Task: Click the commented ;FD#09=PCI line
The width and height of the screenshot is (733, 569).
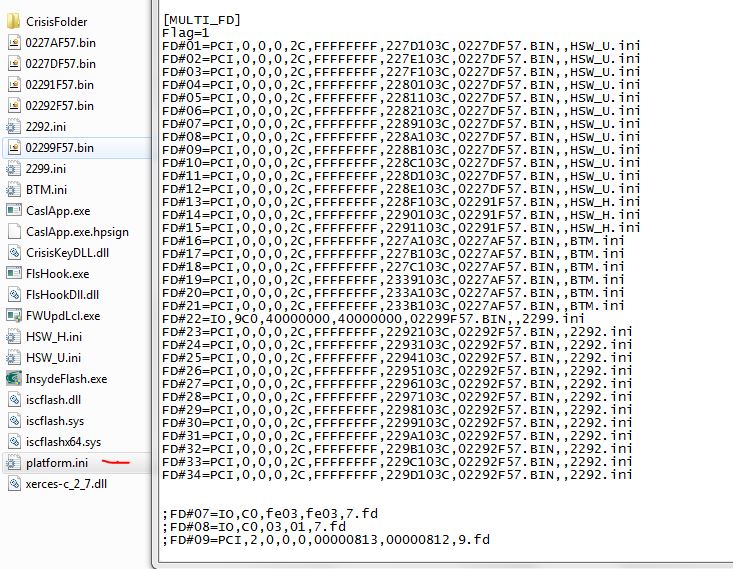Action: click(x=326, y=540)
